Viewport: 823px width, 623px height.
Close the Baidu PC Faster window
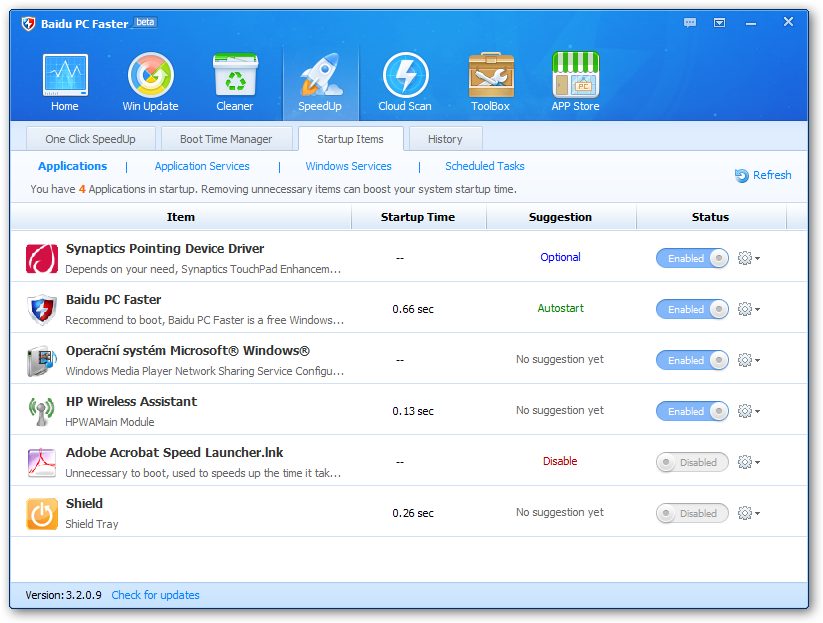coord(788,22)
